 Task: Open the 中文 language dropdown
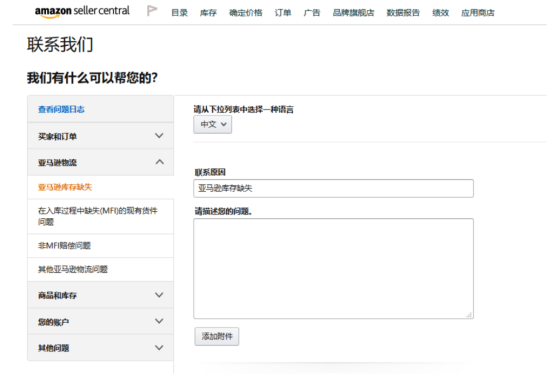(213, 124)
